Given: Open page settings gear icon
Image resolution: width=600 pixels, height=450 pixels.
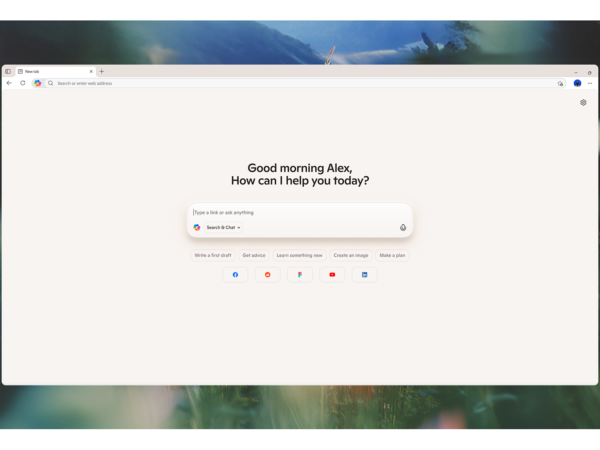Looking at the screenshot, I should (583, 102).
